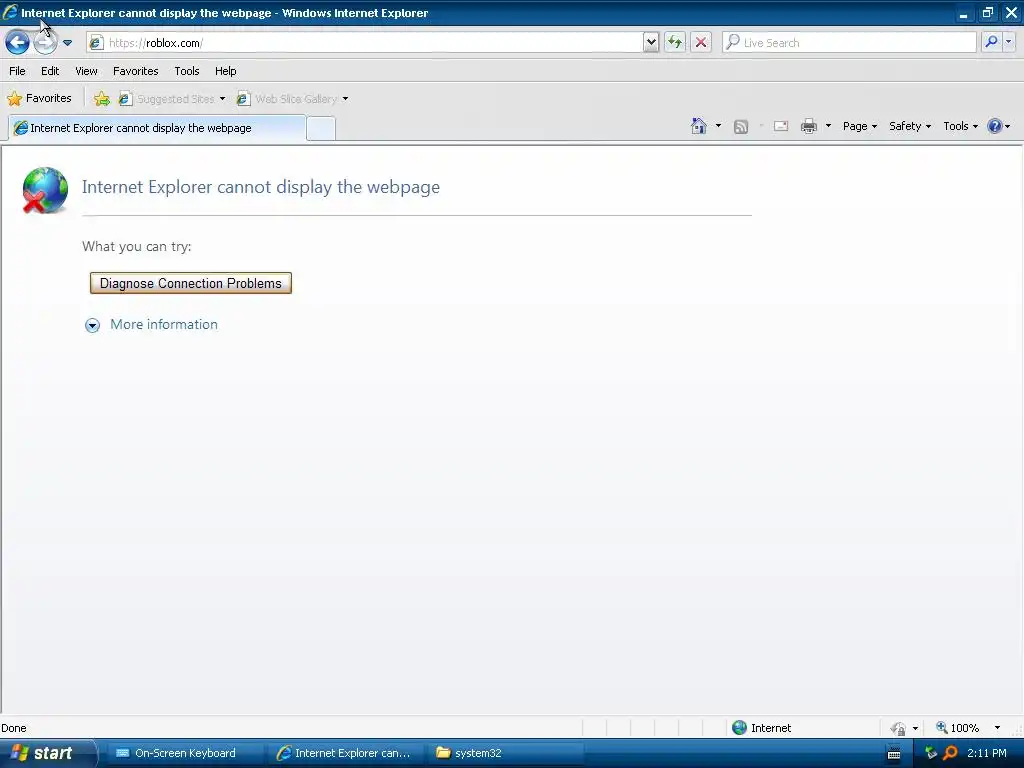
Task: Click the orange magnifier tray icon
Action: coord(951,753)
